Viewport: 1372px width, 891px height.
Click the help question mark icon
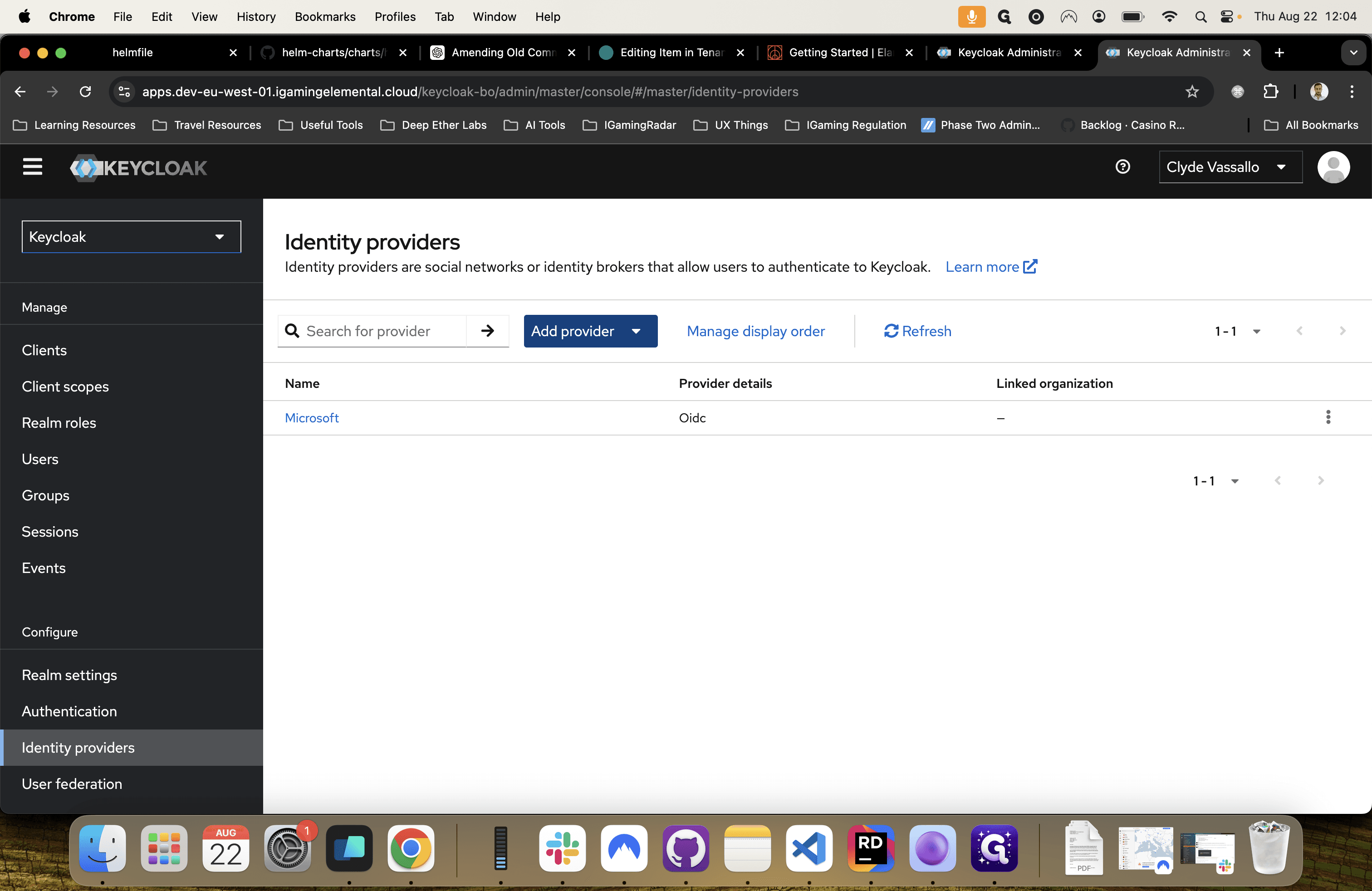1122,167
